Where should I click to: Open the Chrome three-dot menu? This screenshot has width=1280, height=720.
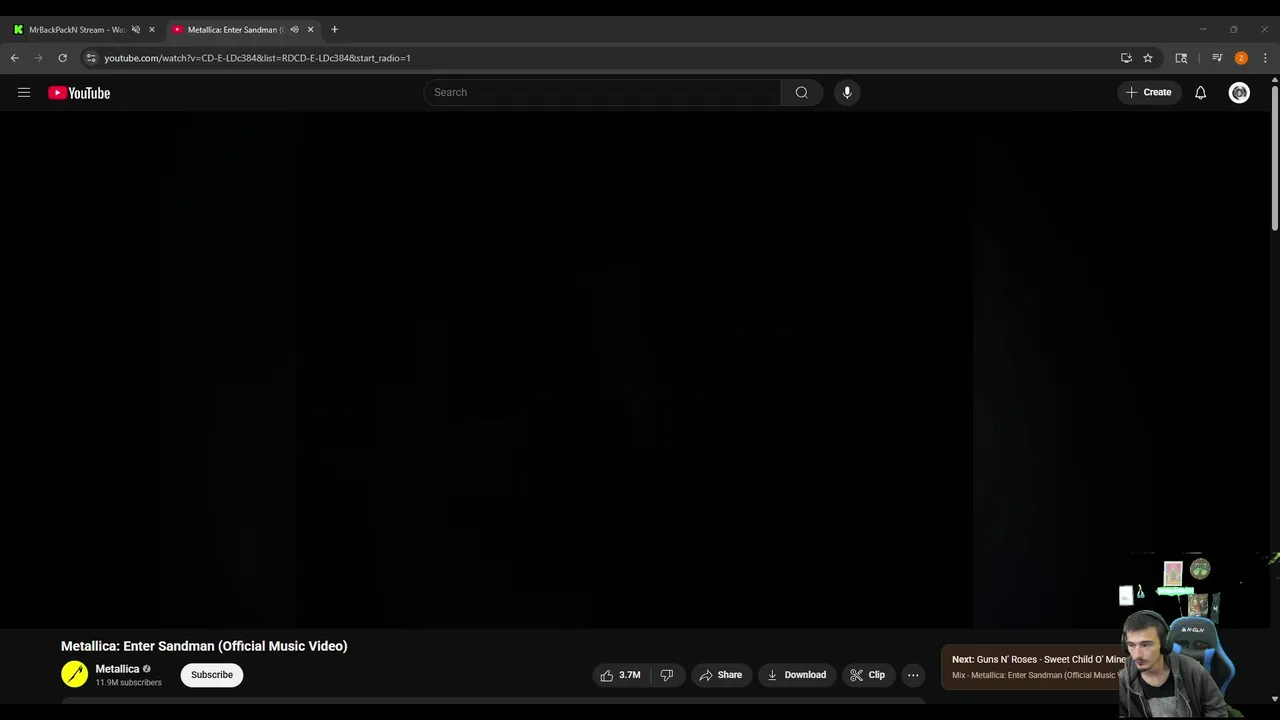(1265, 58)
